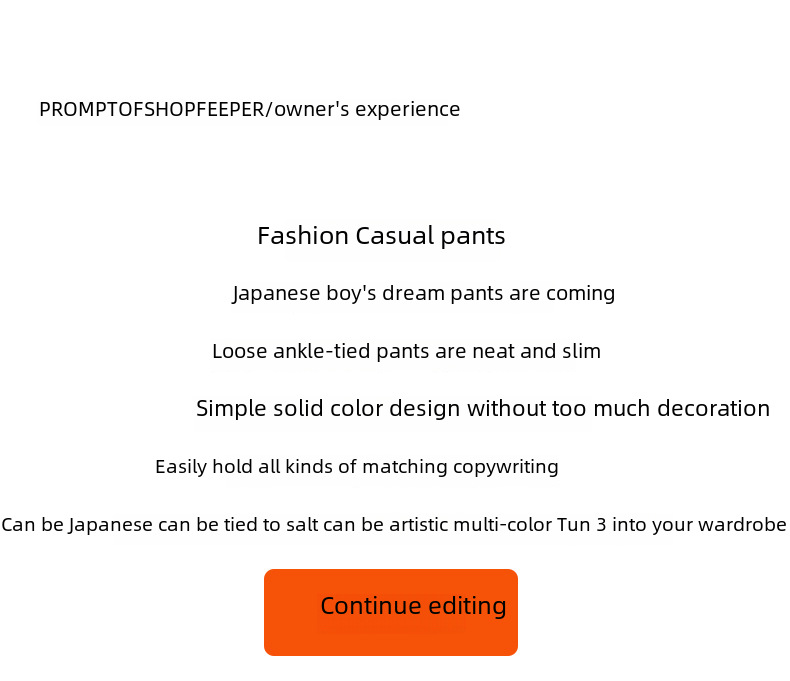This screenshot has height=681, width=790.
Task: Select the Simple solid color design line
Action: [483, 408]
